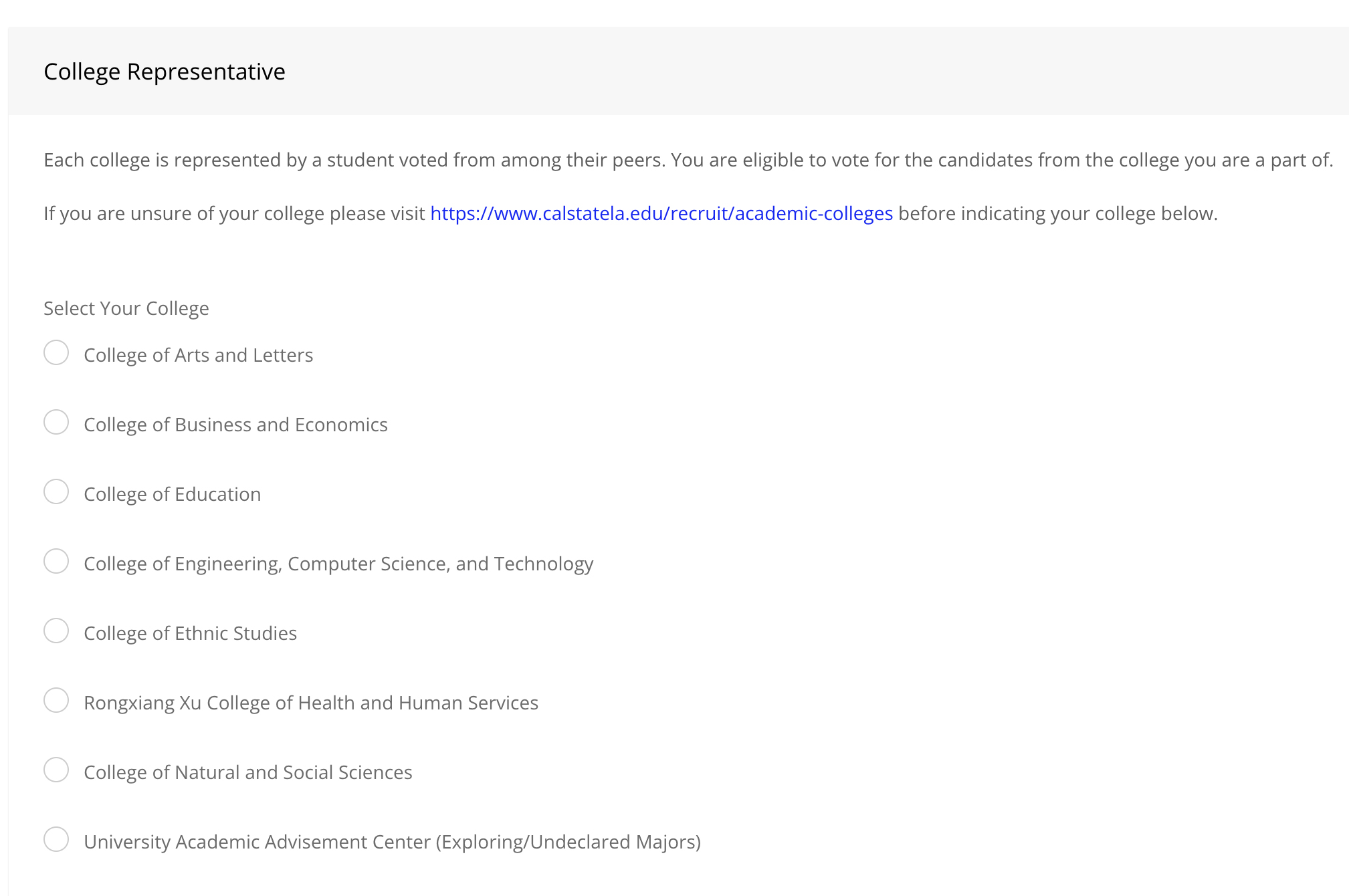Screen dimensions: 1349x896
Task: Click the College of Ethnic Studies label text
Action: pyautogui.click(x=190, y=633)
